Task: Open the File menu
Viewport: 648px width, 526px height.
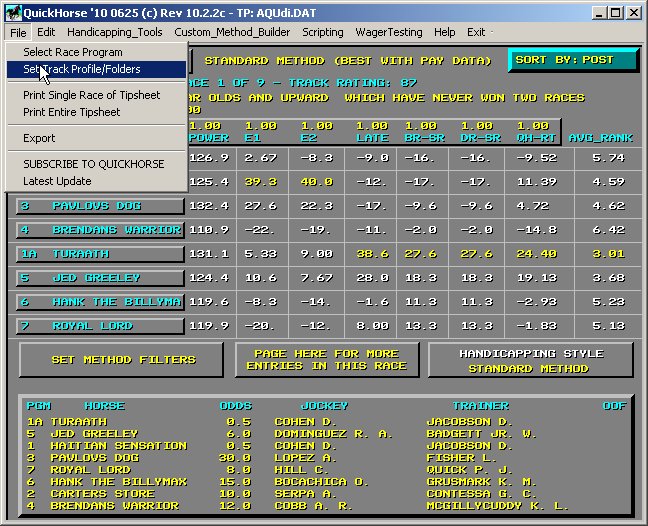Action: point(18,33)
